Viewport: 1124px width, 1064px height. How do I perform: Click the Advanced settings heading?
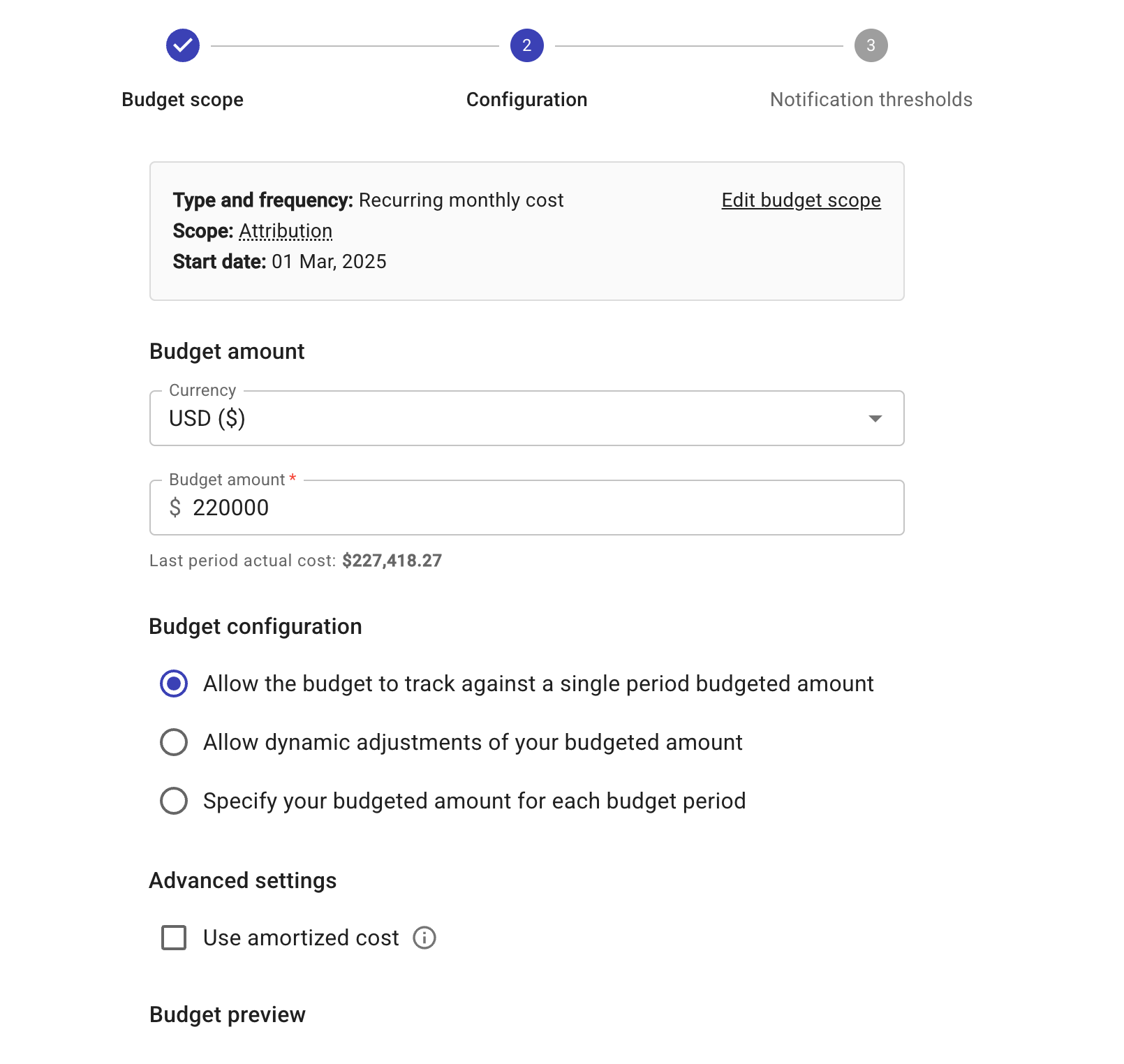pos(243,880)
